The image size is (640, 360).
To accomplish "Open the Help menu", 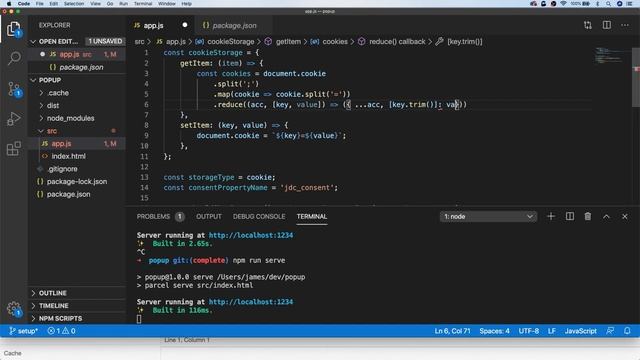I will (x=187, y=4).
